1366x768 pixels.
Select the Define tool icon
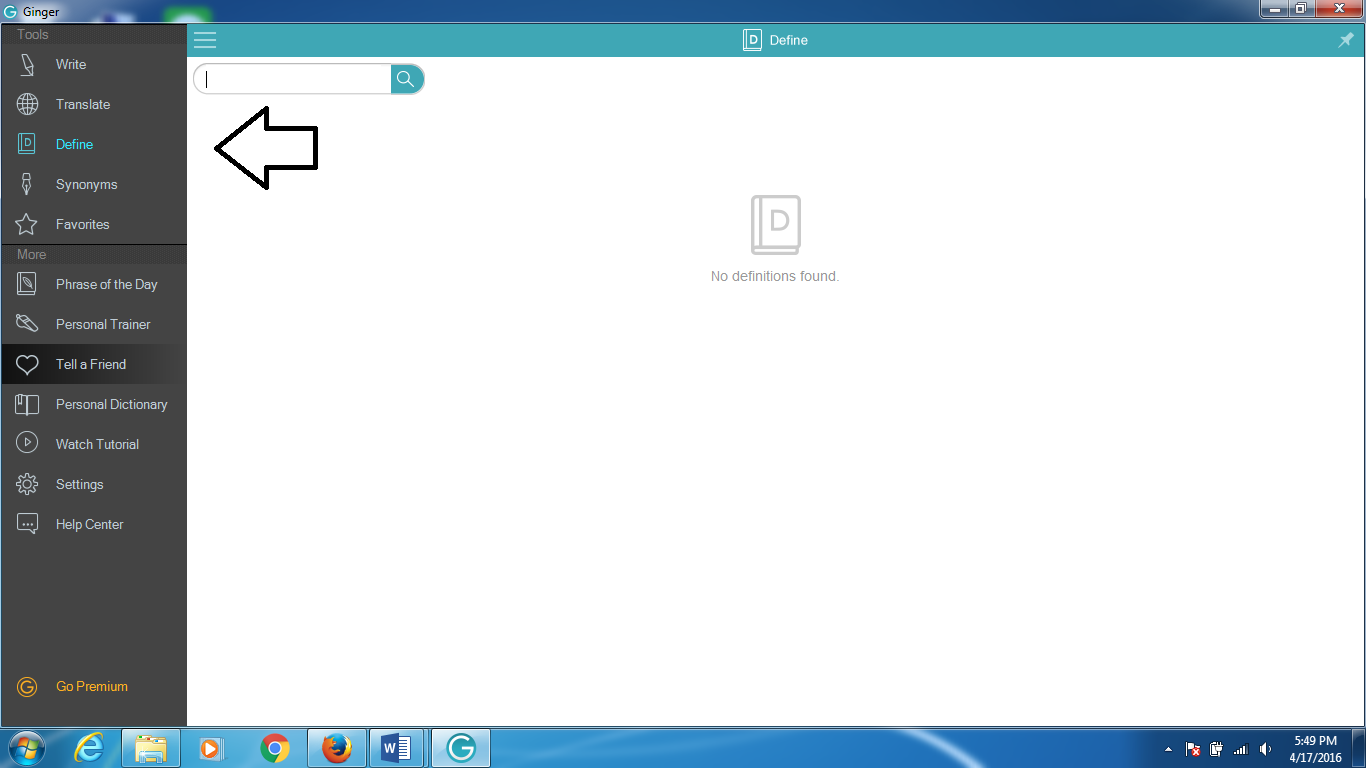[x=27, y=143]
